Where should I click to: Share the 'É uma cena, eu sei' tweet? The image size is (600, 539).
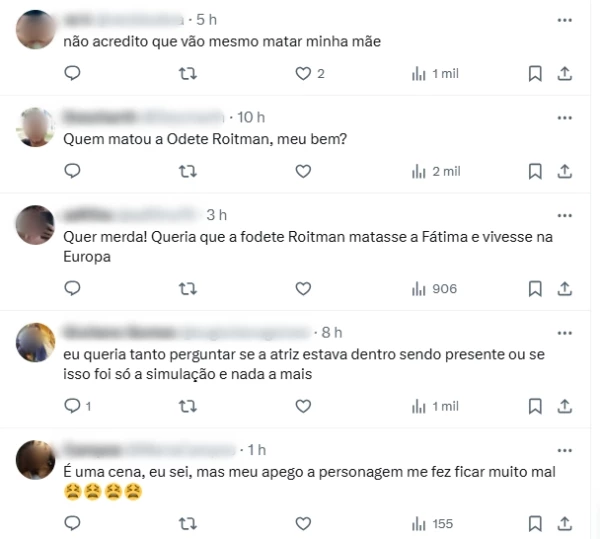pyautogui.click(x=564, y=523)
